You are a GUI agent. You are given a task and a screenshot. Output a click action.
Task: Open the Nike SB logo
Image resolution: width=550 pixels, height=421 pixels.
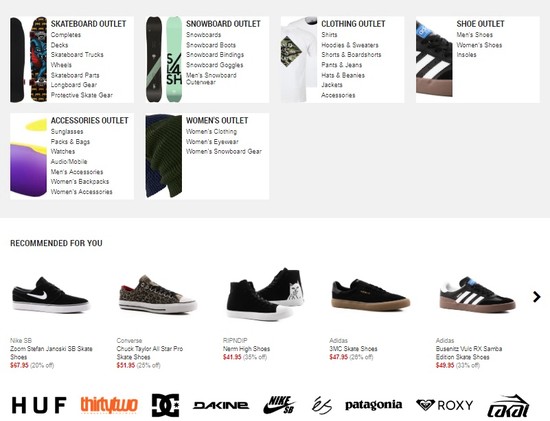click(x=280, y=405)
